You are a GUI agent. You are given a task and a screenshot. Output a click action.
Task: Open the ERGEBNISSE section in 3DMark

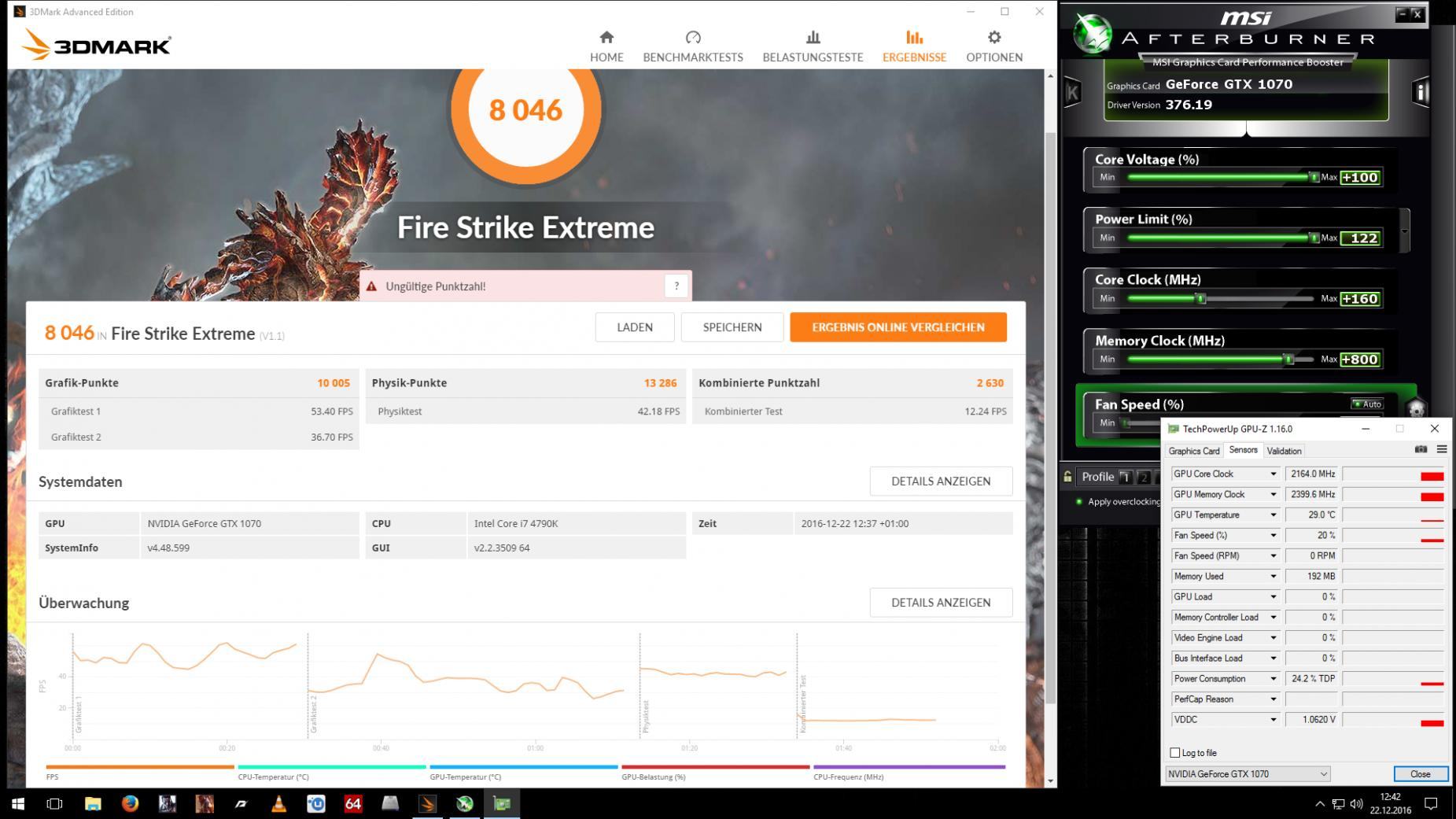tap(914, 46)
